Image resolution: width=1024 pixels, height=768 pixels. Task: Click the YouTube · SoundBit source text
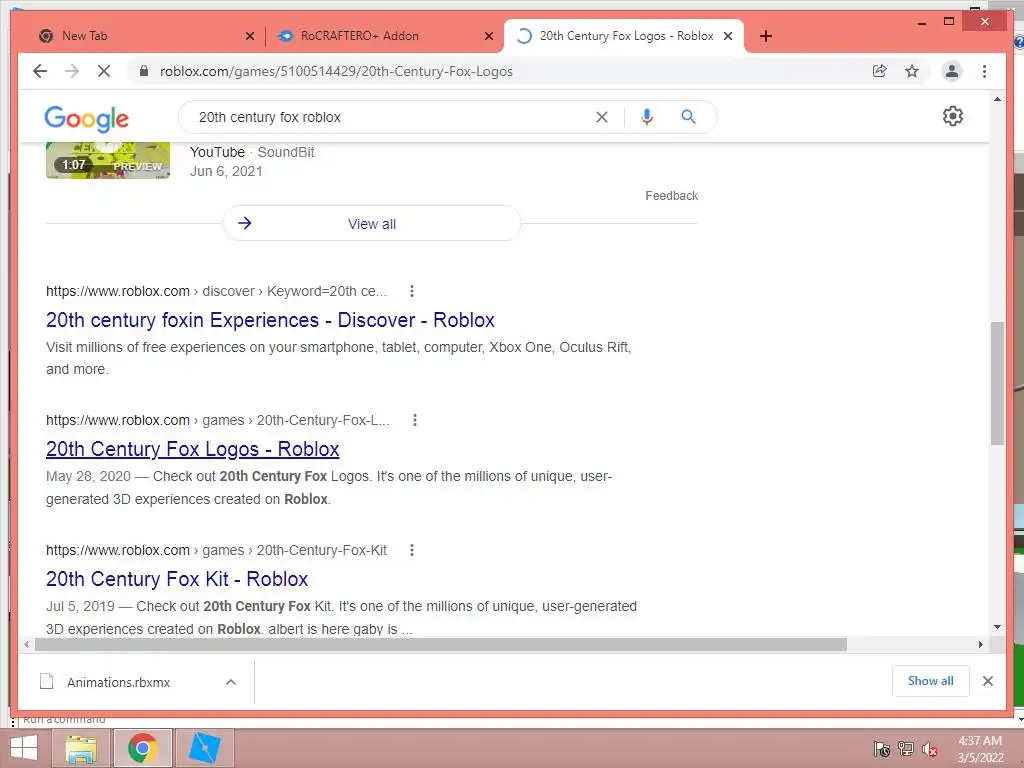pos(252,152)
